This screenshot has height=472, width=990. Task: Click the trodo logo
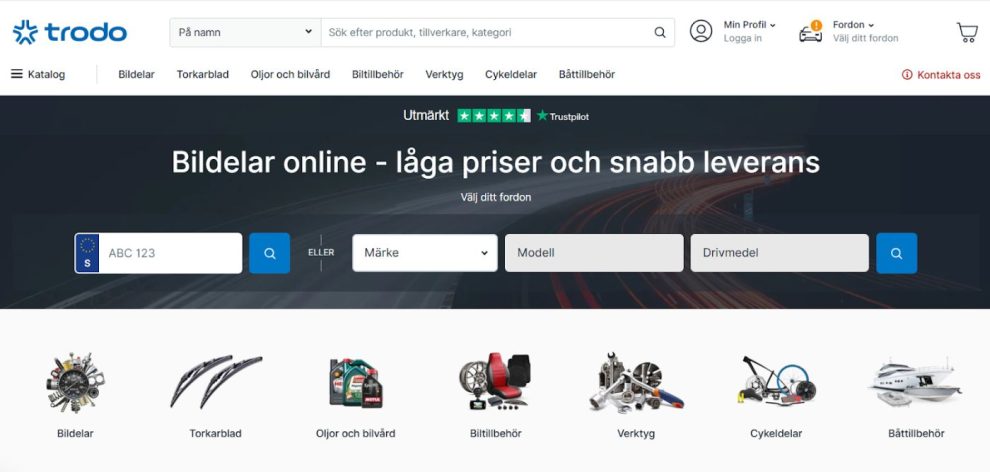coord(69,32)
